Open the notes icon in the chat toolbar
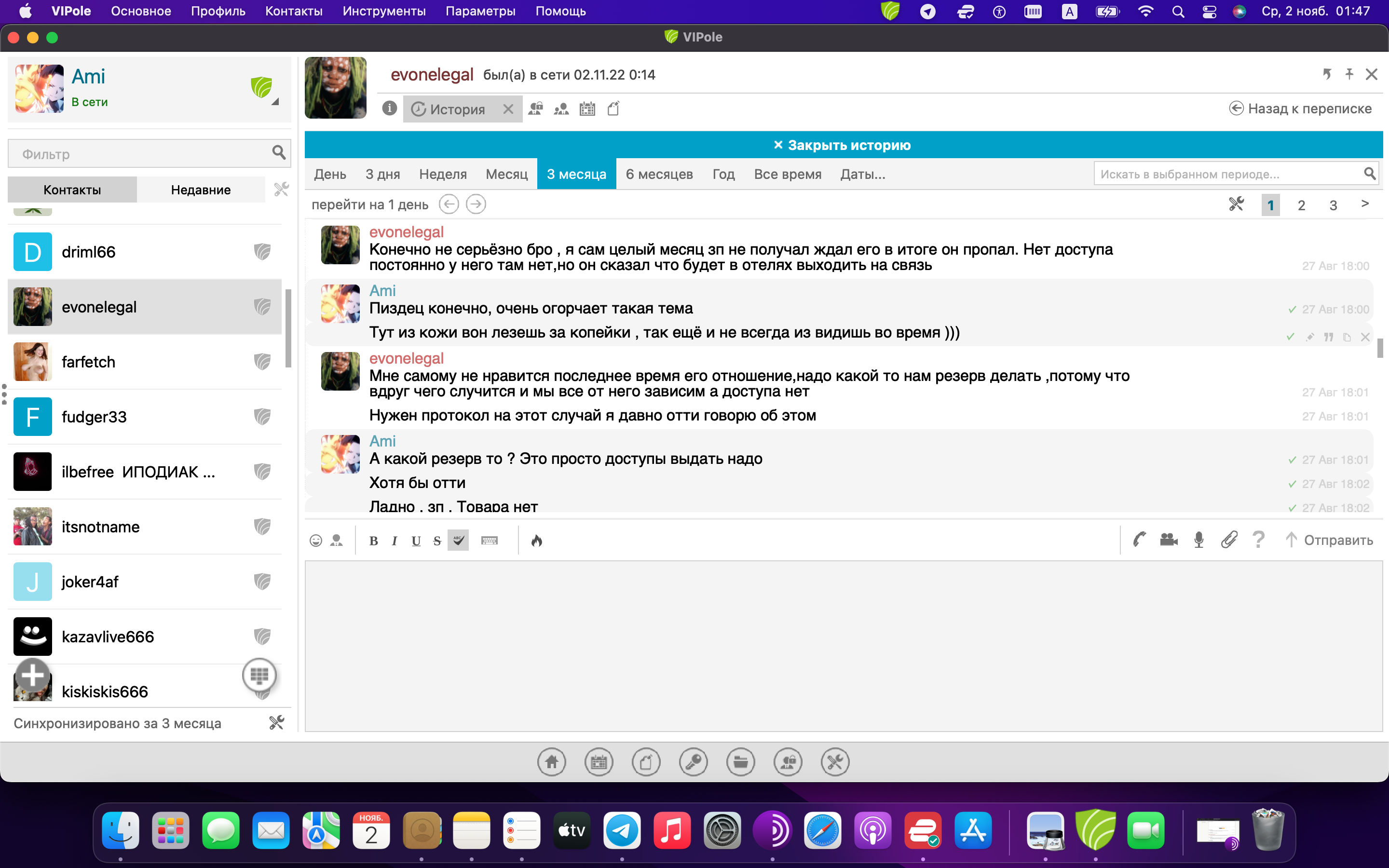This screenshot has height=868, width=1389. point(613,108)
